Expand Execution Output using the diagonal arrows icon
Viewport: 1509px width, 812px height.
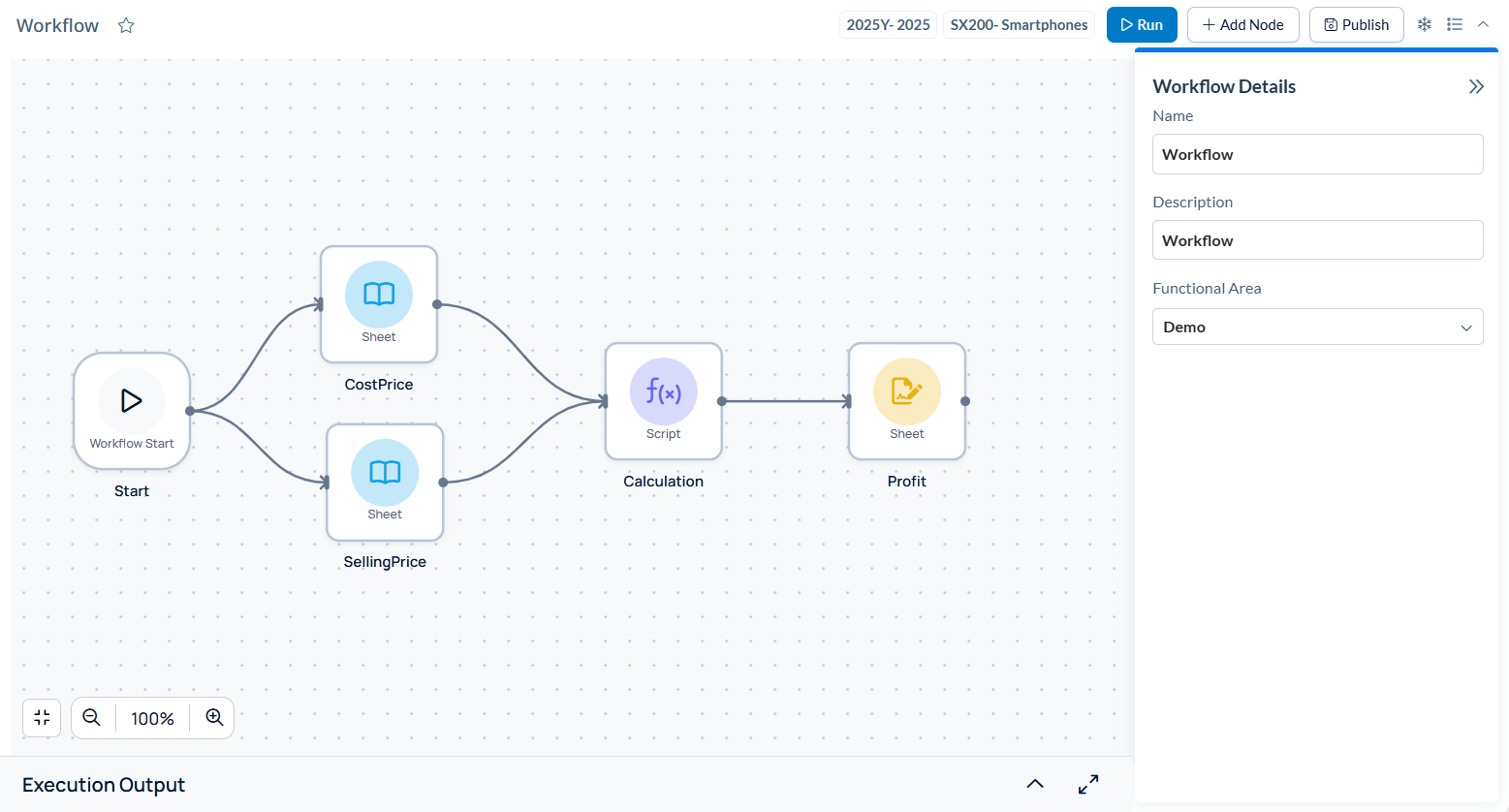1088,784
